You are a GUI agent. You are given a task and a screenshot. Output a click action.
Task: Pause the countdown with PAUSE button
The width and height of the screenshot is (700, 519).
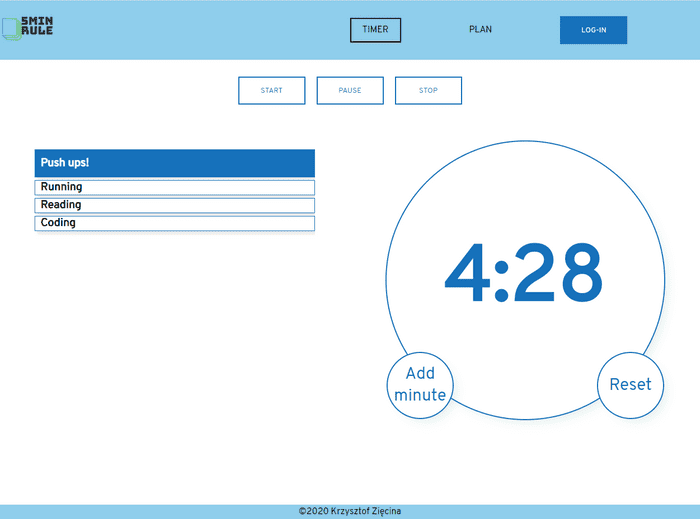[x=350, y=91]
